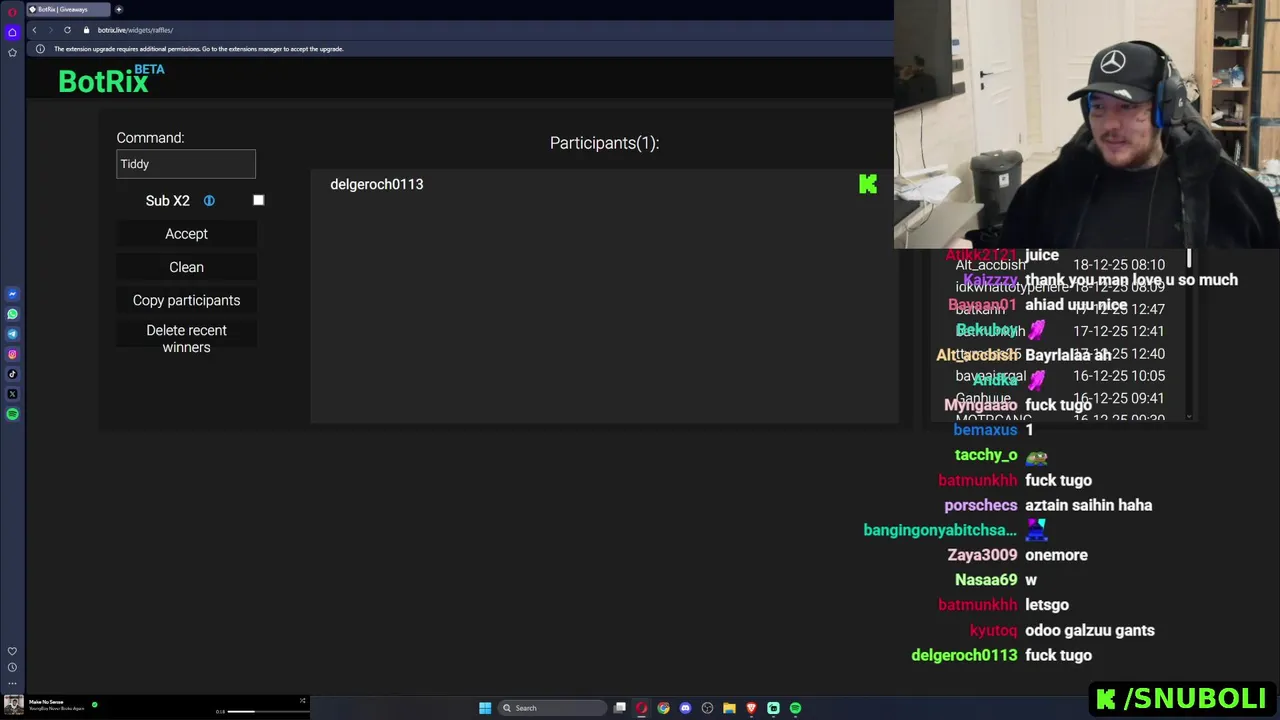Click the padlock site info icon

[87, 30]
